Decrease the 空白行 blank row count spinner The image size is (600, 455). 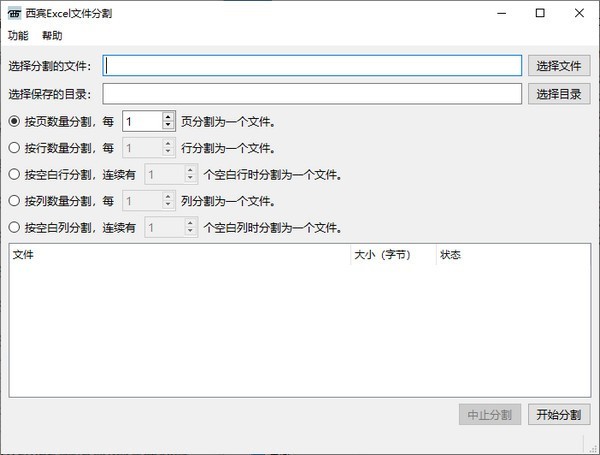coord(190,178)
